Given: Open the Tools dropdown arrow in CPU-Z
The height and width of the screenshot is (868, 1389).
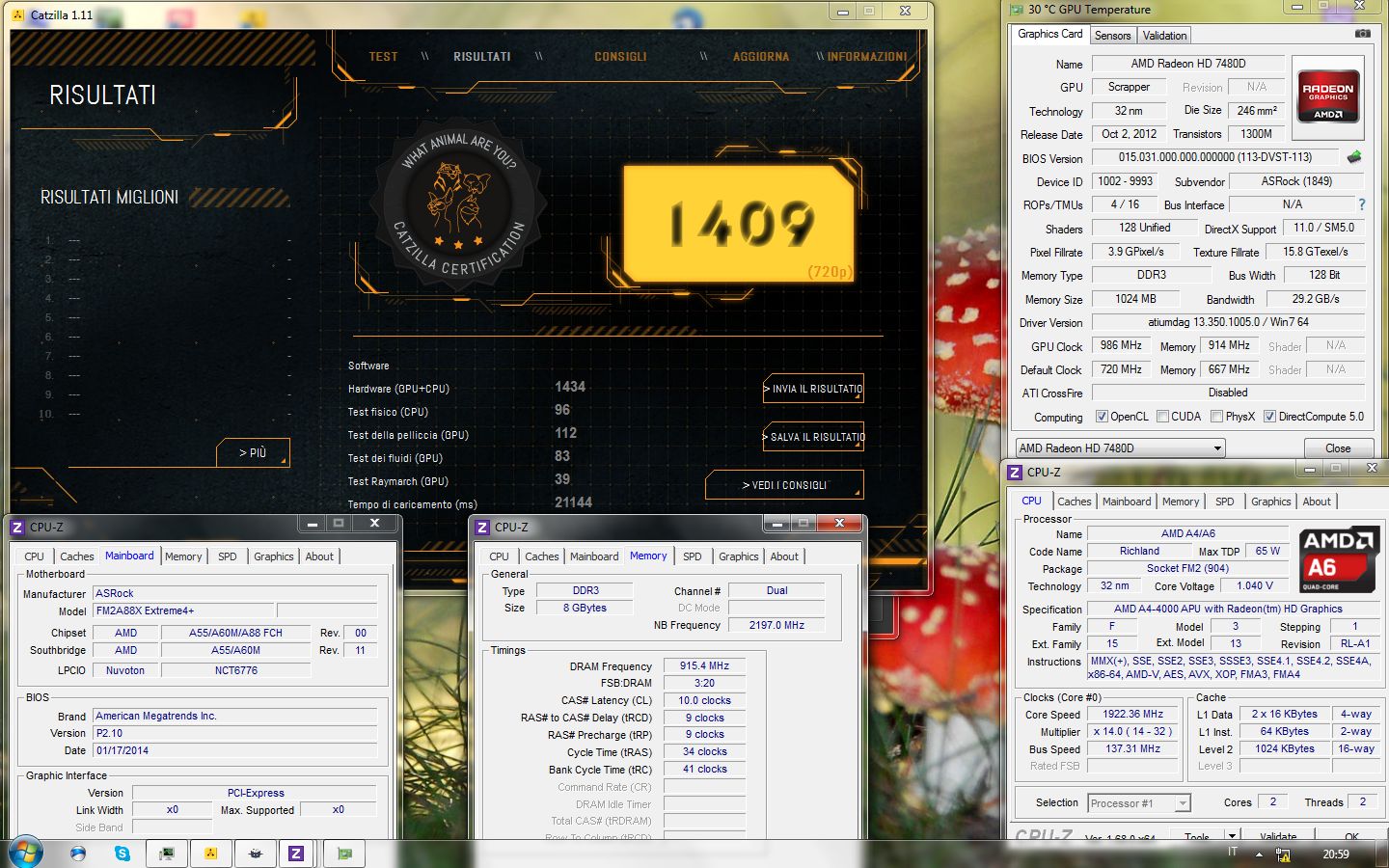Looking at the screenshot, I should [1232, 835].
